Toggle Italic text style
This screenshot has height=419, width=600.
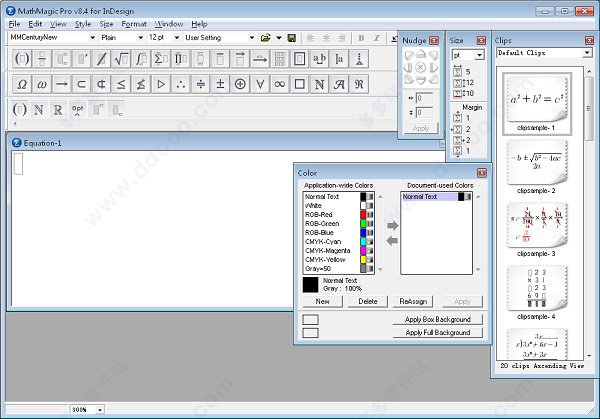[377, 38]
